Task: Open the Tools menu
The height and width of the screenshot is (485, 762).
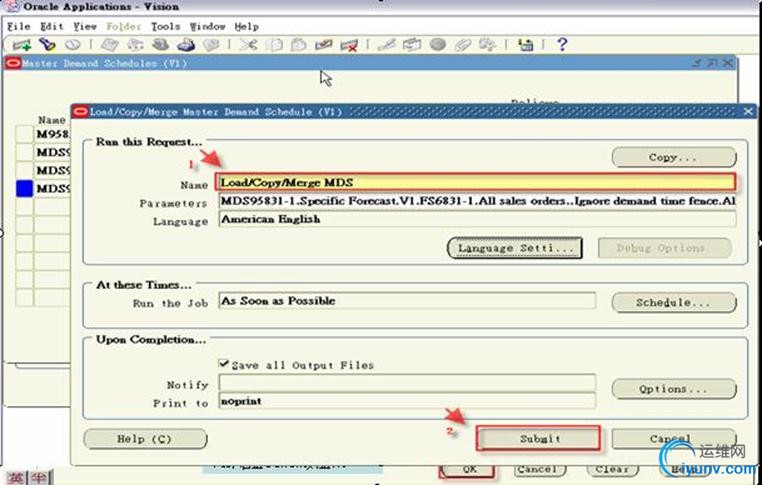Action: click(165, 26)
